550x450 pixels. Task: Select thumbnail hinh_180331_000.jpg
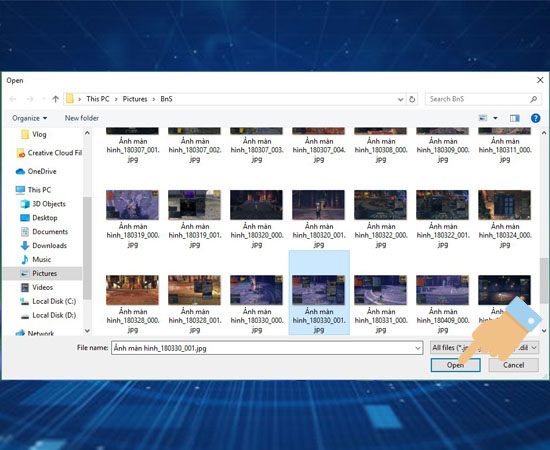coord(381,290)
